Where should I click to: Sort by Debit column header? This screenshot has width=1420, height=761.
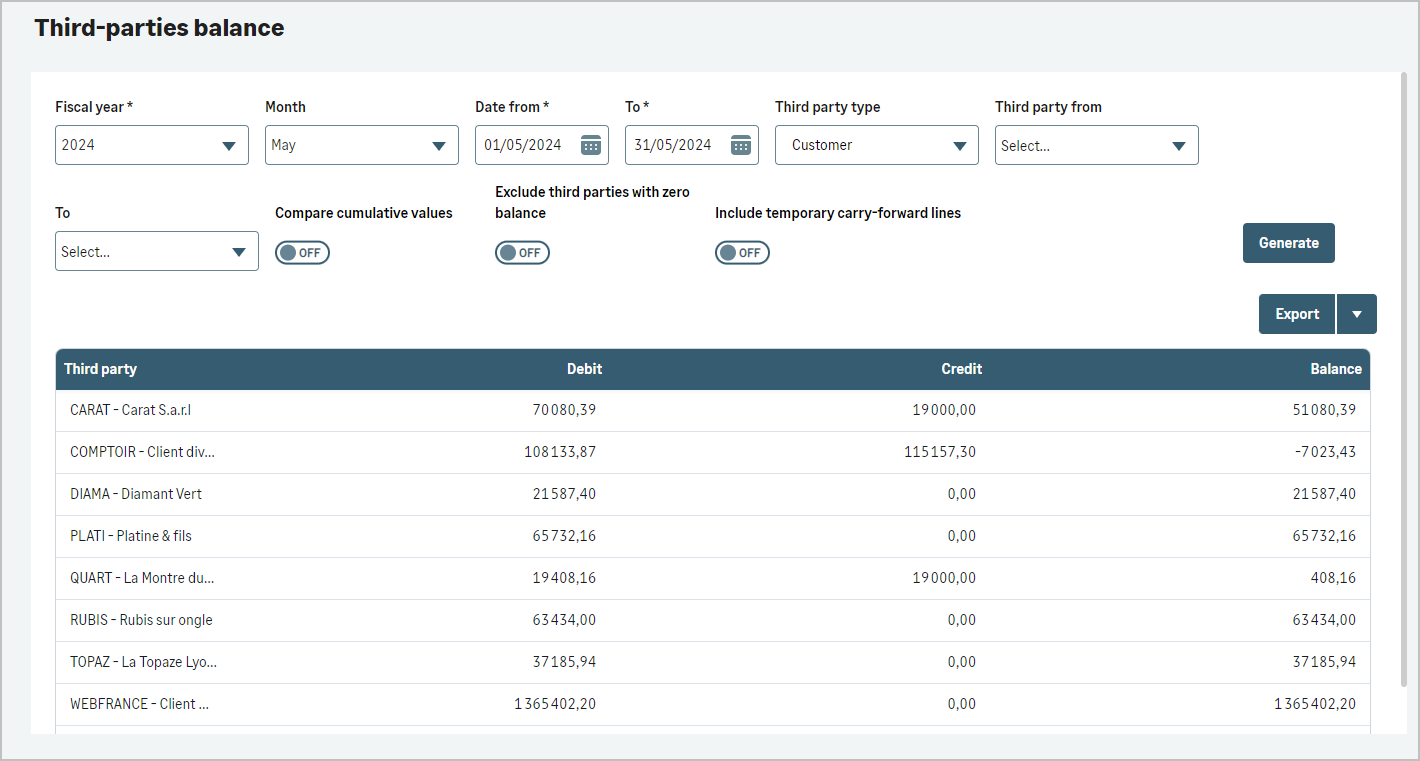pos(585,369)
